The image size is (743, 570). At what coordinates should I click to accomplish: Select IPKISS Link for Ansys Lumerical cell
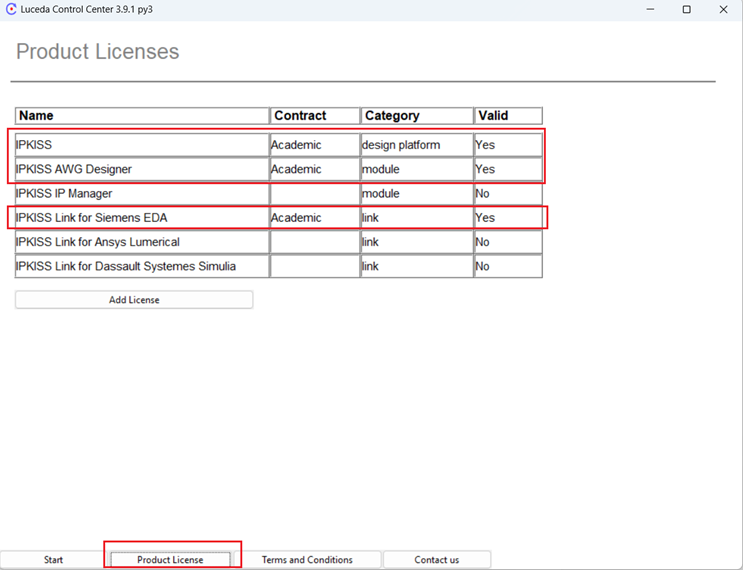coord(142,242)
